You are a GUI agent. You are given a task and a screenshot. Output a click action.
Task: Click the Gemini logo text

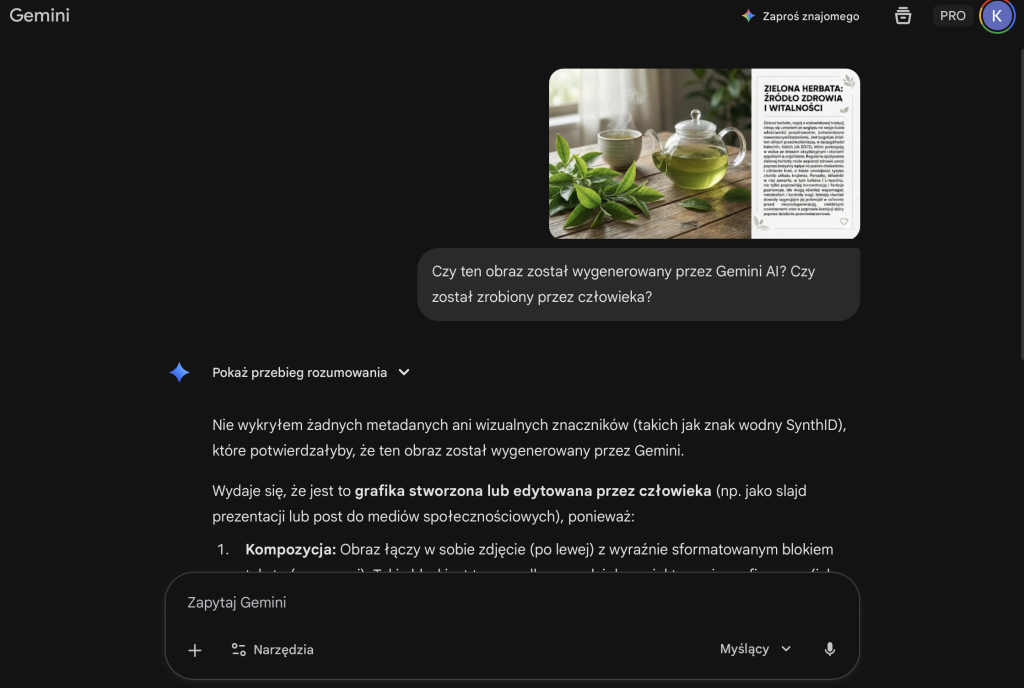[39, 16]
